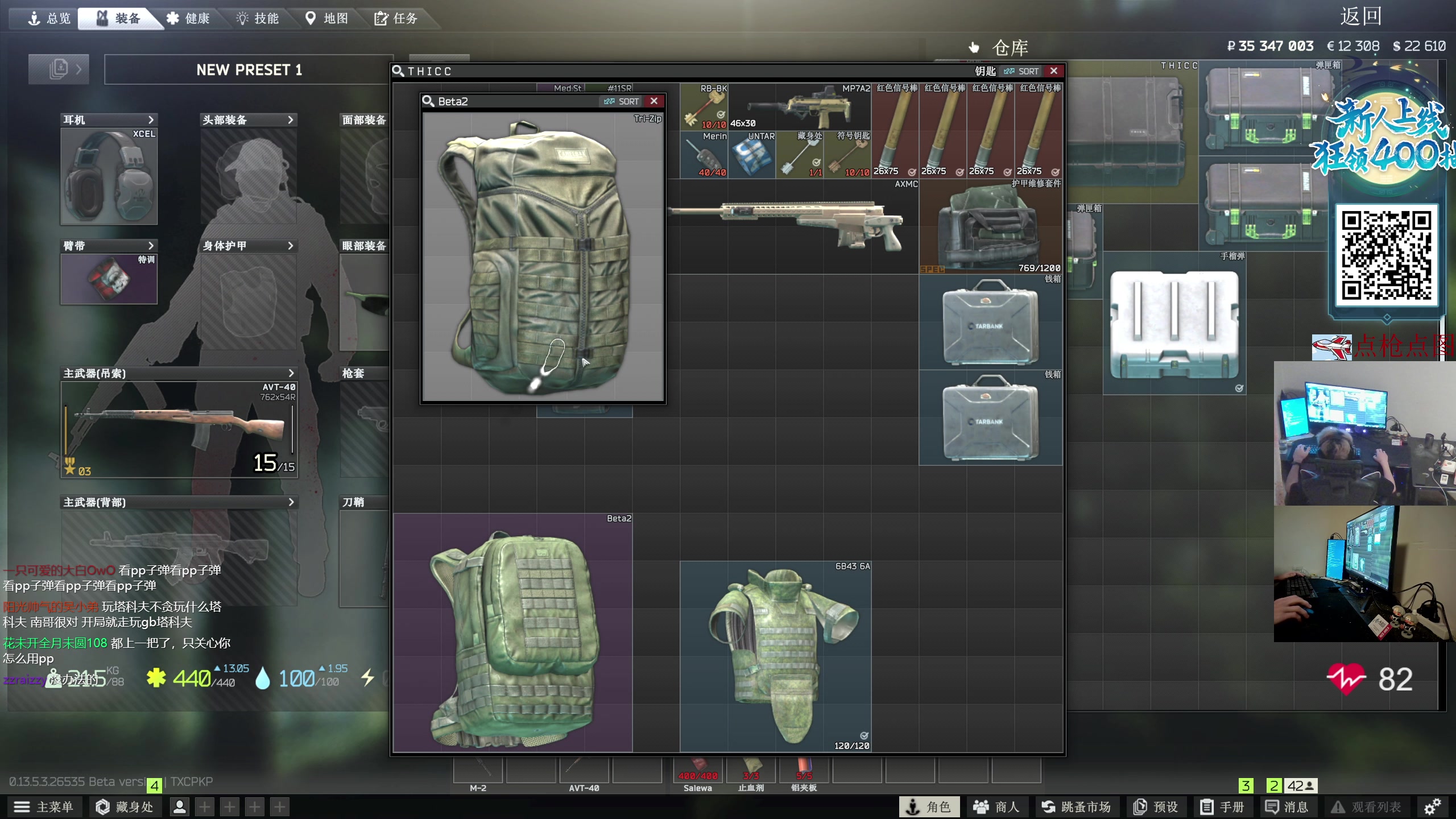Select the 手榴弹 grenade case in stash
This screenshot has width=1456, height=819.
(x=1175, y=323)
